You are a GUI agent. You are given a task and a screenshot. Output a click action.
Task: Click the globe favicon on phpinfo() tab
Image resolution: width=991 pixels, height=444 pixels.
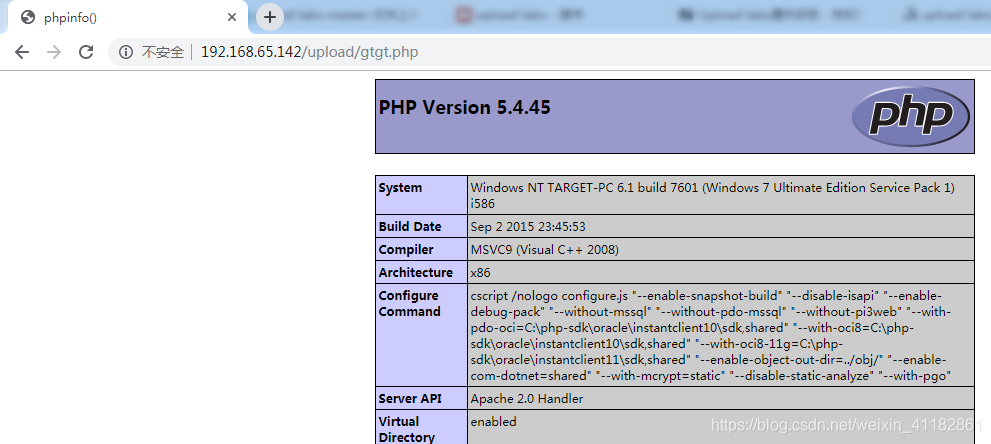point(28,18)
